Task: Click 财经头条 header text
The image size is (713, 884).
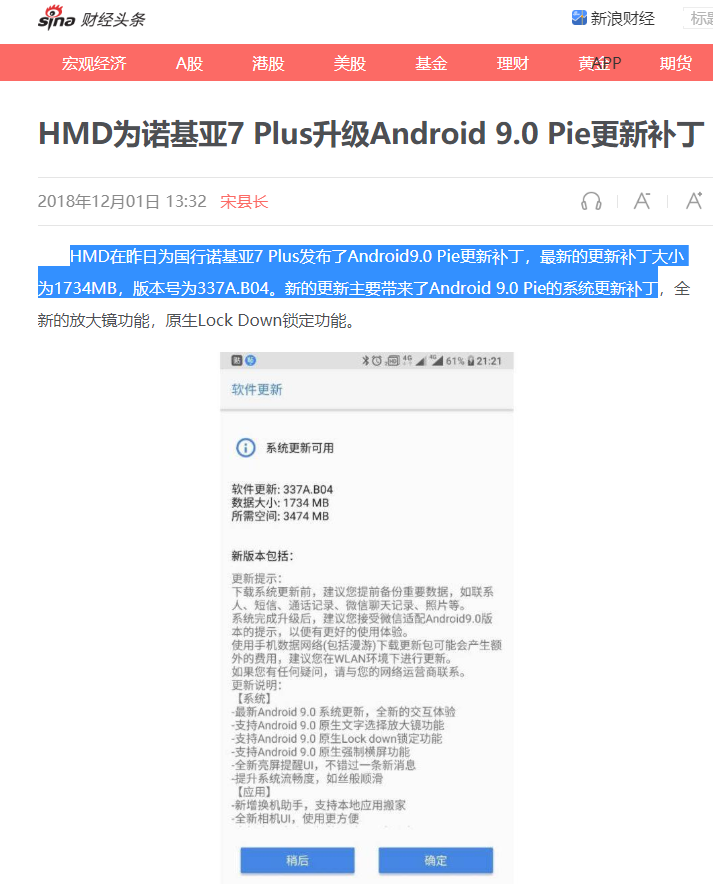Action: (x=113, y=20)
